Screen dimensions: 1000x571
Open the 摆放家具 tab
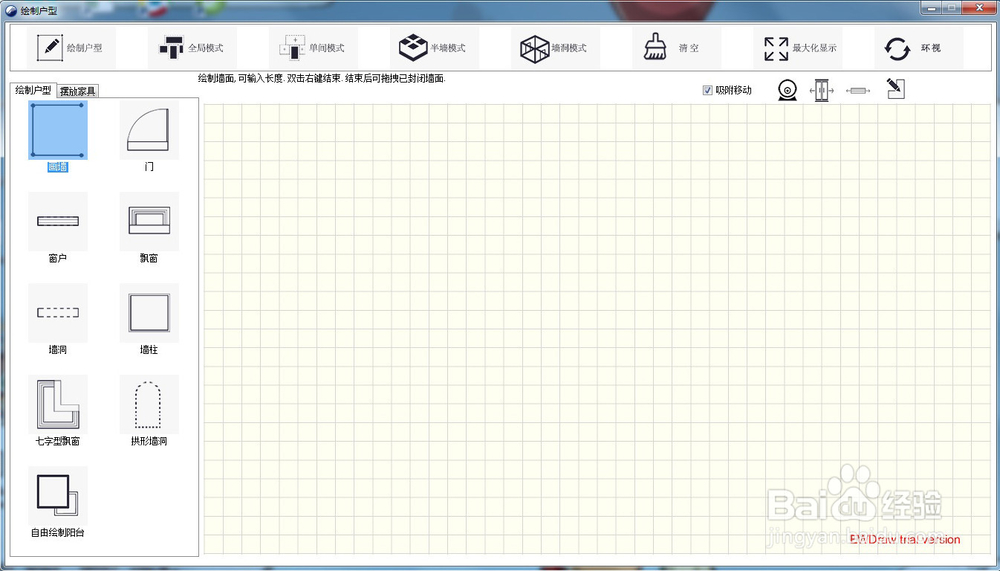pyautogui.click(x=78, y=91)
